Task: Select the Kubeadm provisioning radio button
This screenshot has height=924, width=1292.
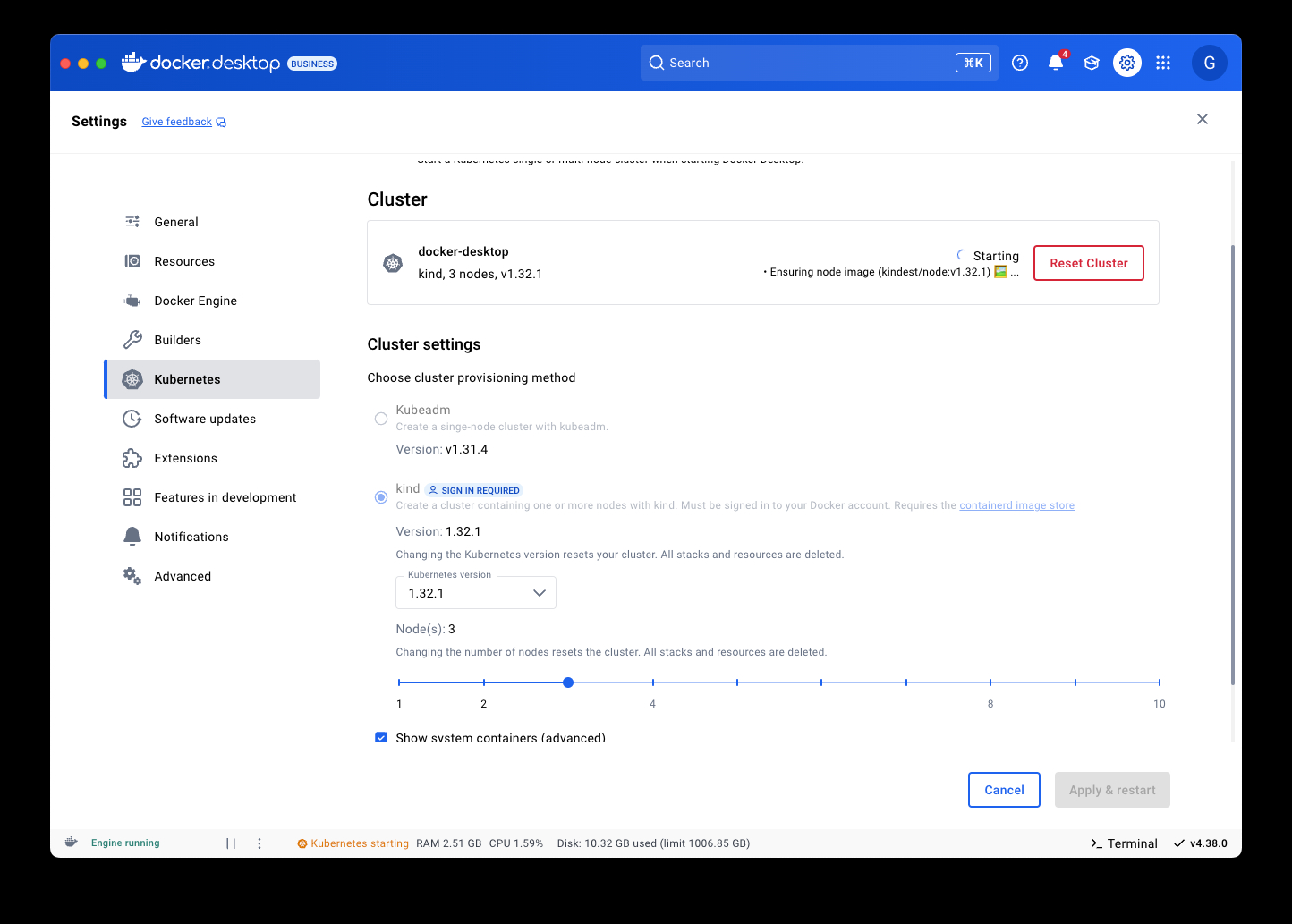Action: pos(381,419)
